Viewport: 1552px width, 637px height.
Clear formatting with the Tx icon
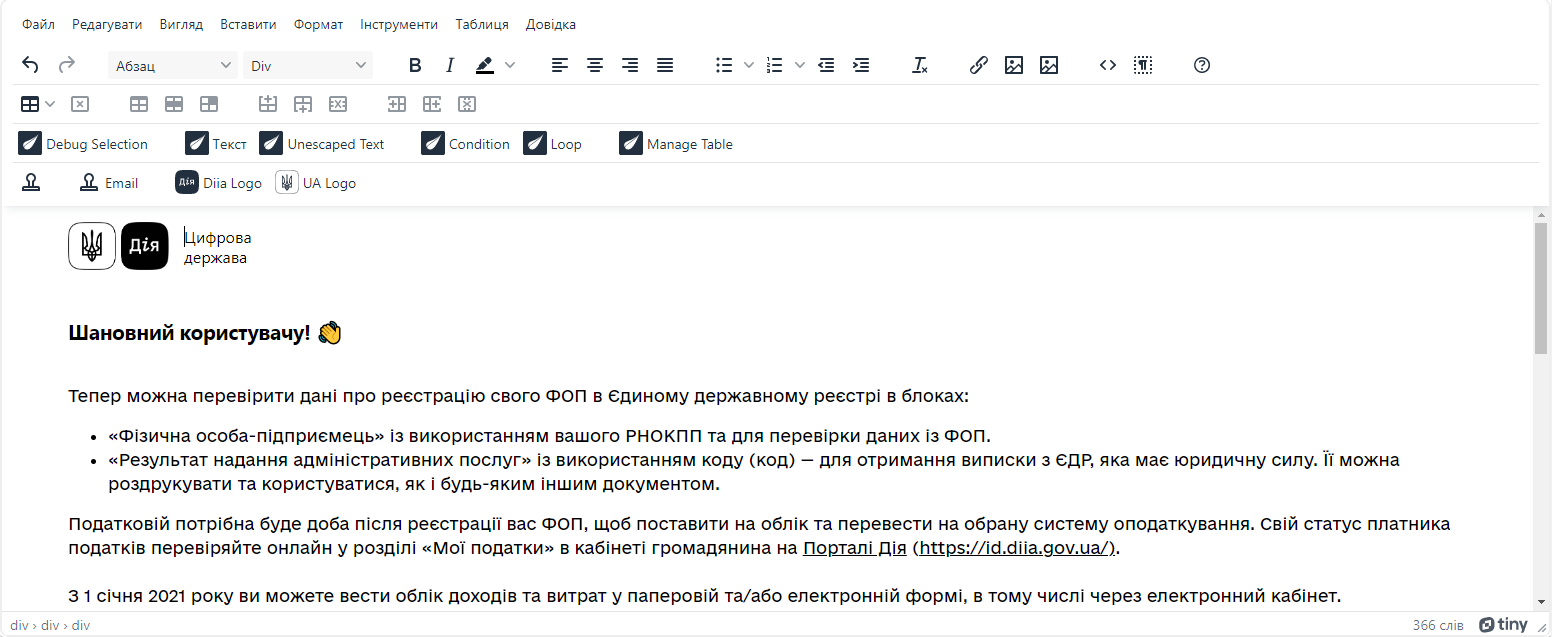coord(920,65)
